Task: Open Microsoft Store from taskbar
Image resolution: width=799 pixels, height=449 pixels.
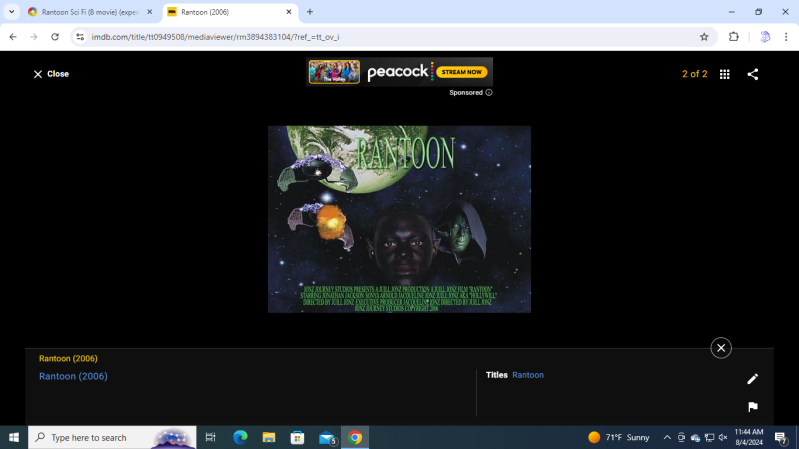Action: click(298, 437)
